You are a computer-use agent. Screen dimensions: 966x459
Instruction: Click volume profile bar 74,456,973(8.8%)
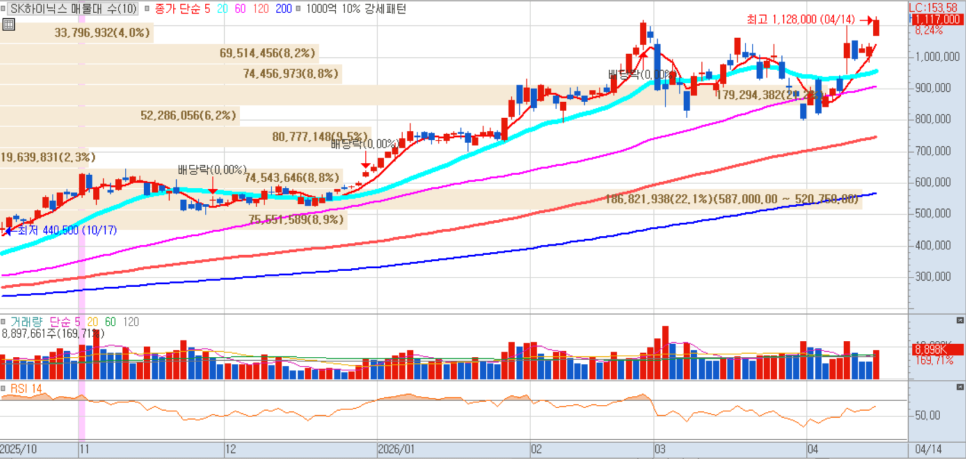click(171, 74)
